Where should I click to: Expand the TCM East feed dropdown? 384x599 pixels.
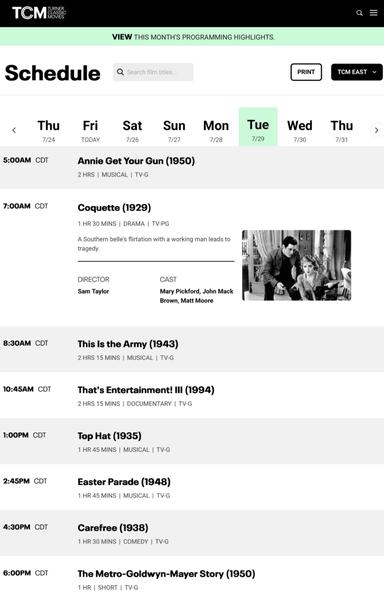357,72
